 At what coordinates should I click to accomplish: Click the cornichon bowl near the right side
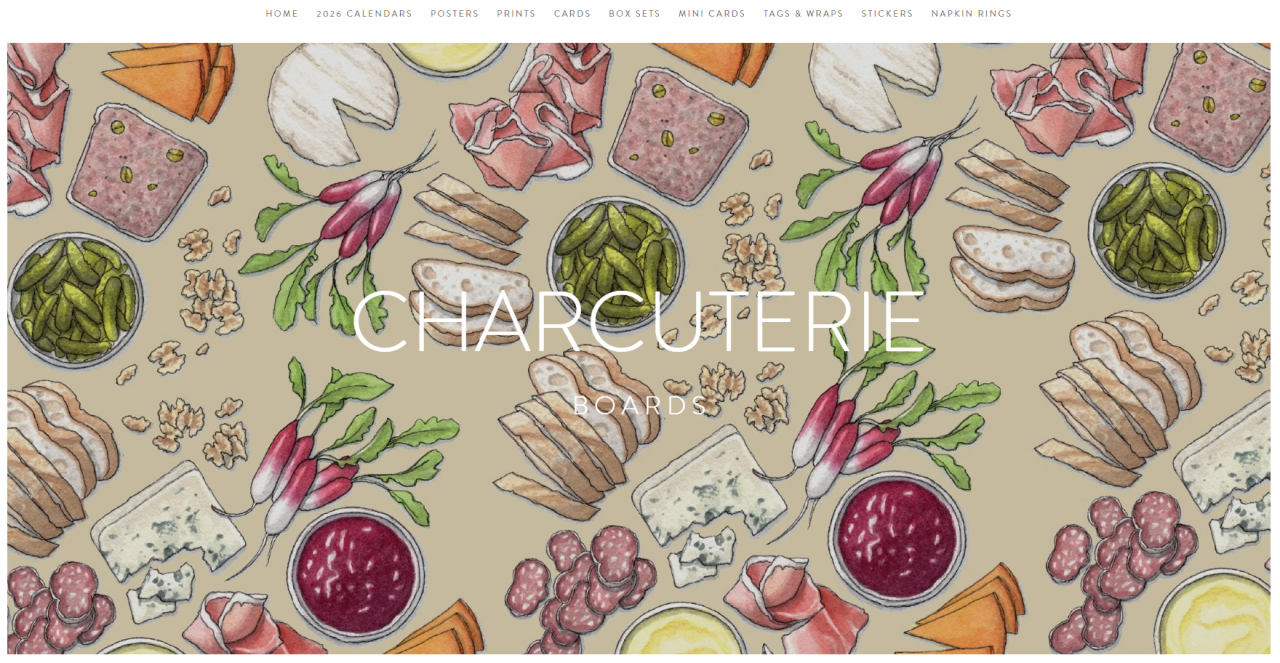1157,230
